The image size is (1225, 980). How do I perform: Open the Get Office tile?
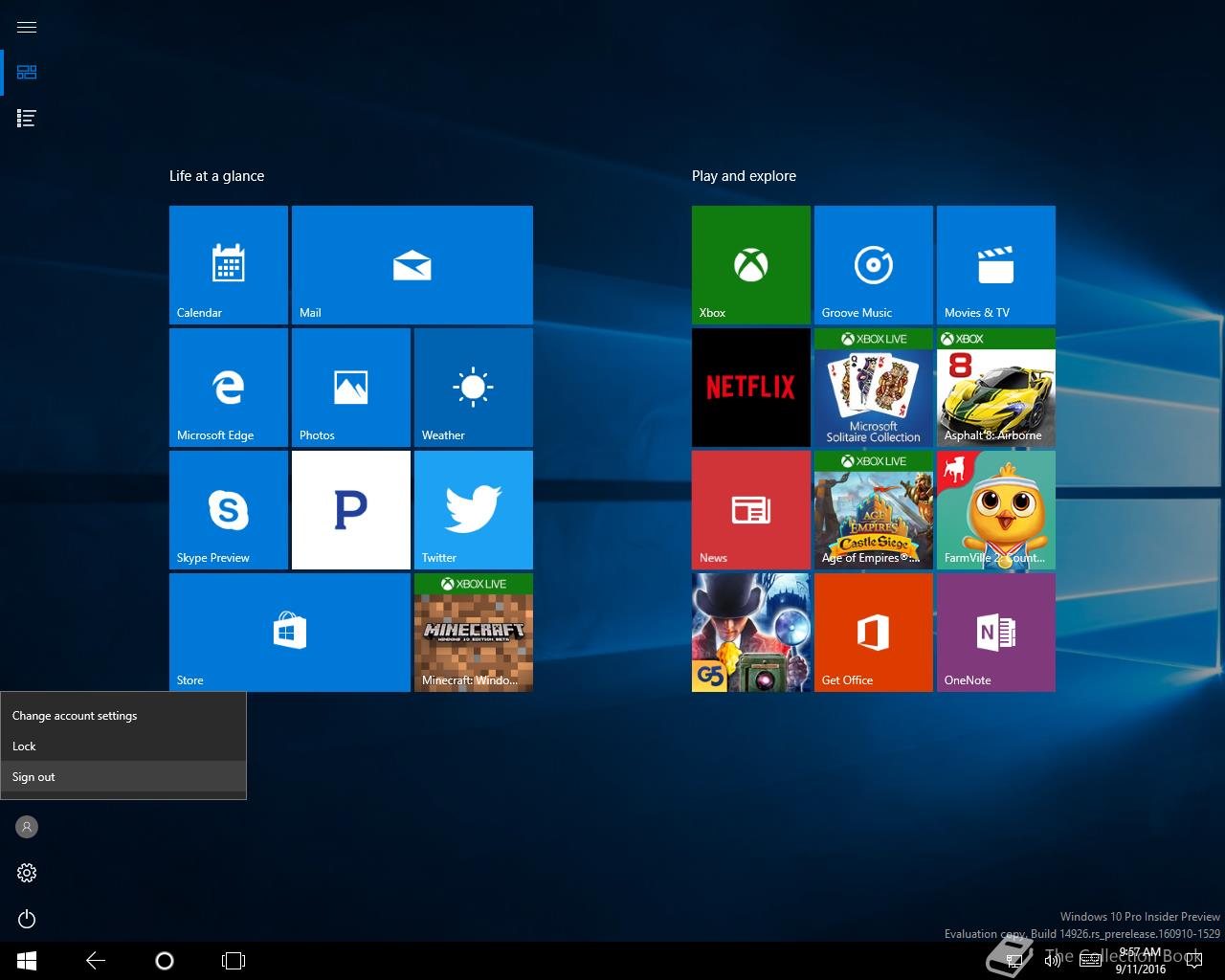coord(874,633)
